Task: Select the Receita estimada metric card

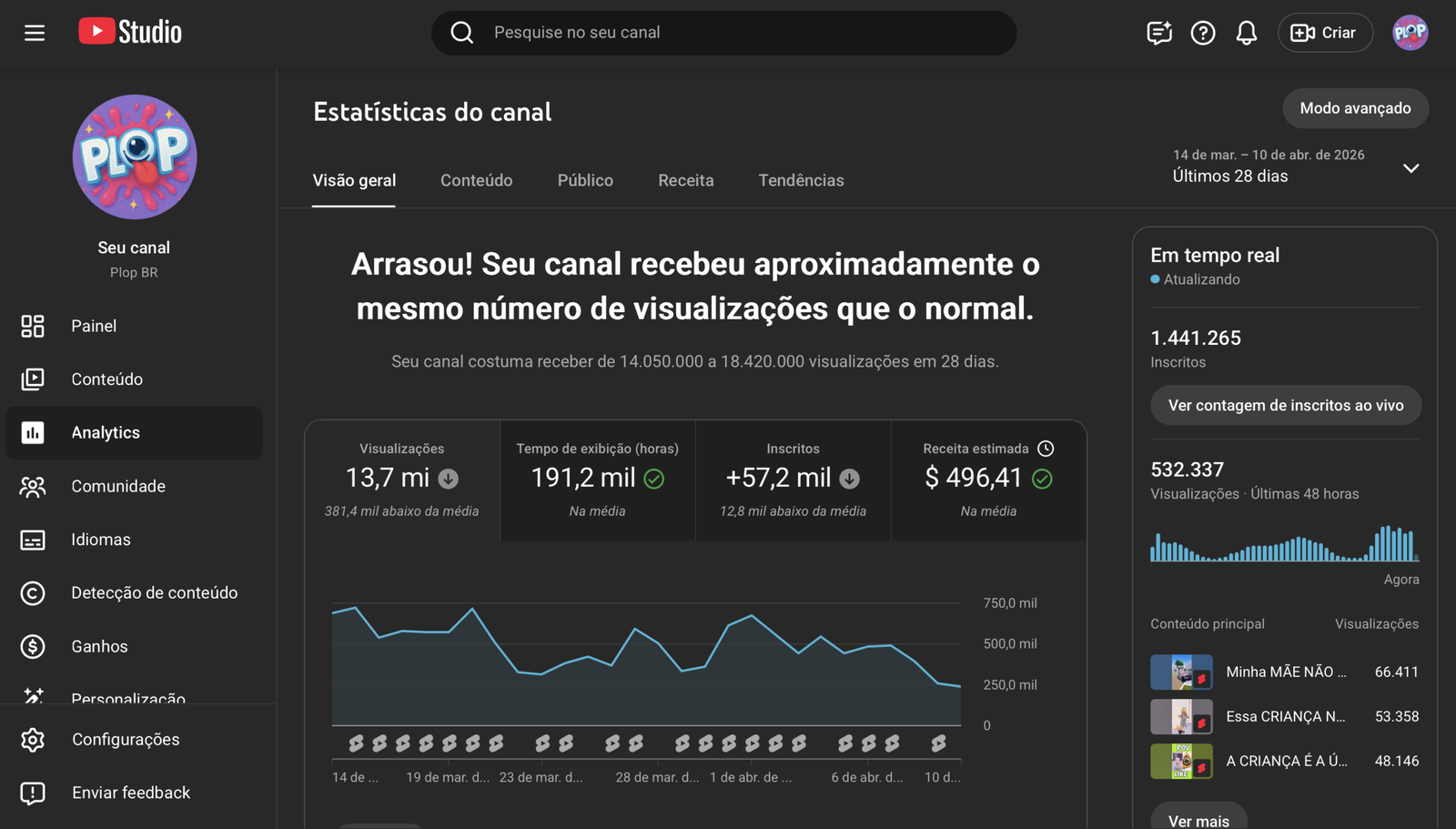Action: pyautogui.click(x=989, y=480)
